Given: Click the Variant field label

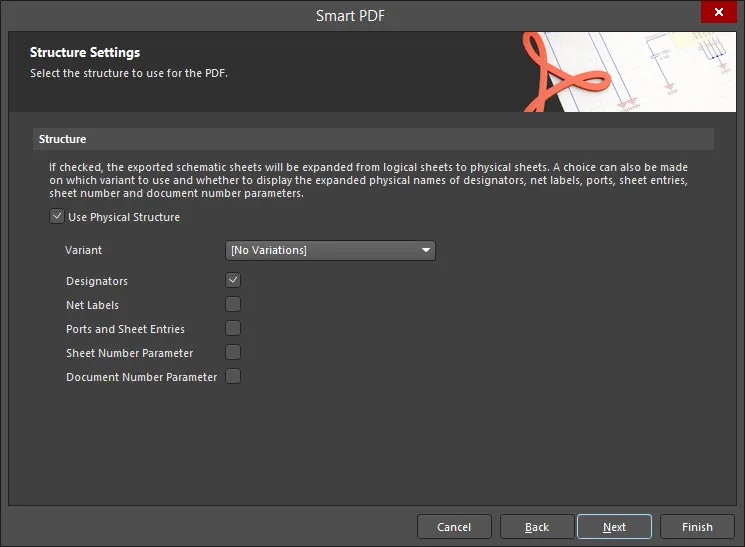Looking at the screenshot, I should [x=84, y=250].
